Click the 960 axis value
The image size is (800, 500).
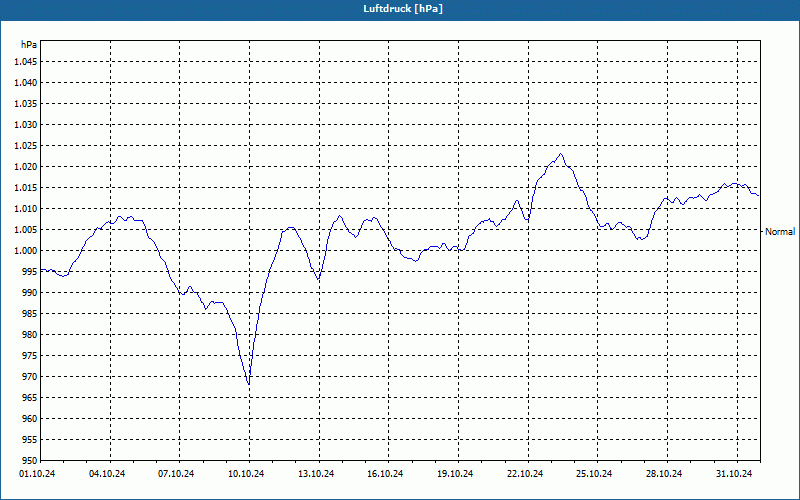[x=30, y=419]
